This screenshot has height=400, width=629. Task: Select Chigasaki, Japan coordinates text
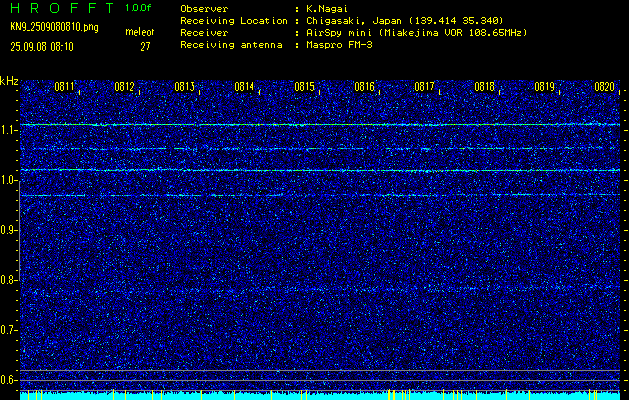pos(405,20)
